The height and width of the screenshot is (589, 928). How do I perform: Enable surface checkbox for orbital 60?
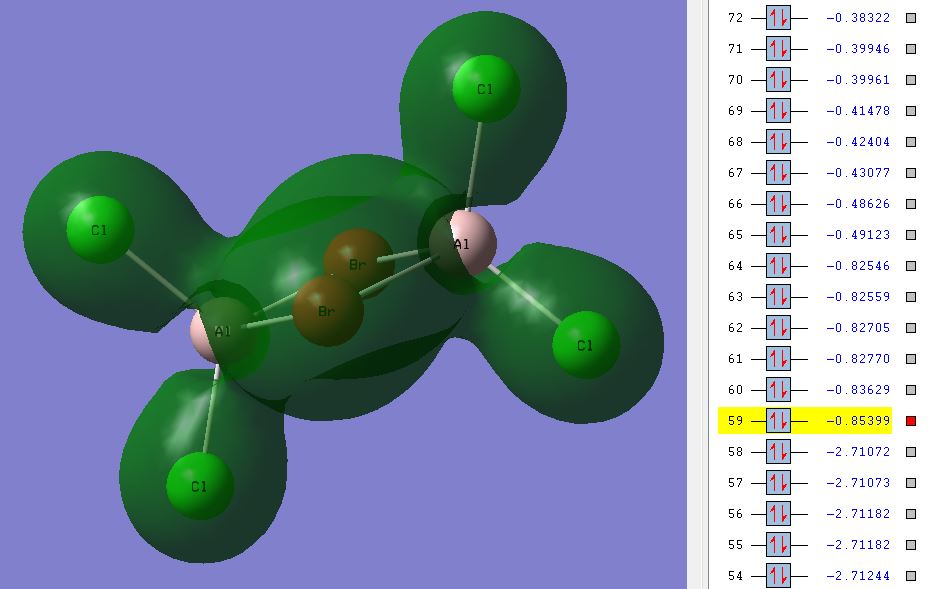point(911,390)
